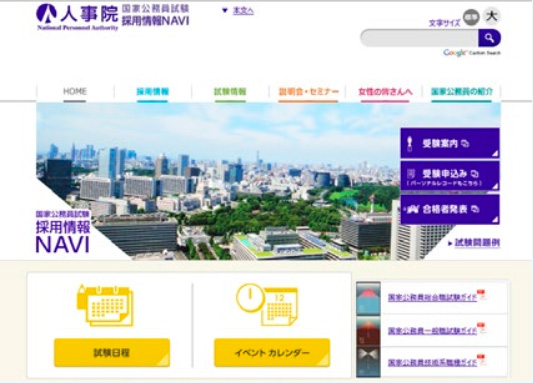Viewport: 533px width, 383px height.
Task: Open the 説明会・セミナー navigation tab
Action: 309,92
